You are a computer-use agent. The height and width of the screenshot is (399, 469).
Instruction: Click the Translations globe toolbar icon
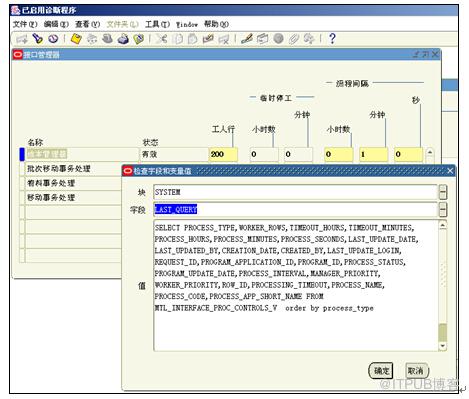(278, 39)
